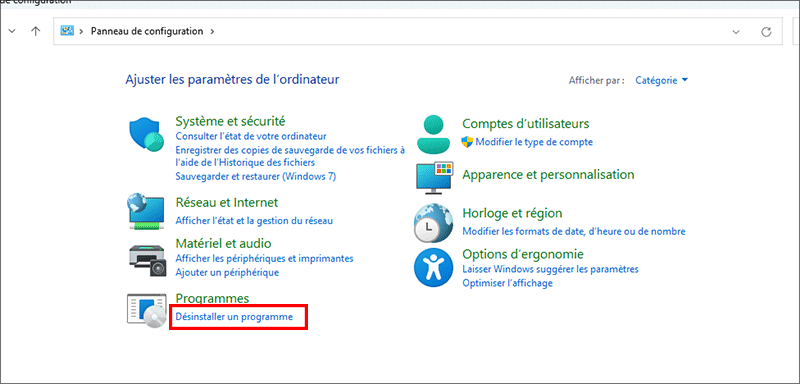Open Apparence et personnalisation category
The height and width of the screenshot is (384, 800).
(548, 174)
